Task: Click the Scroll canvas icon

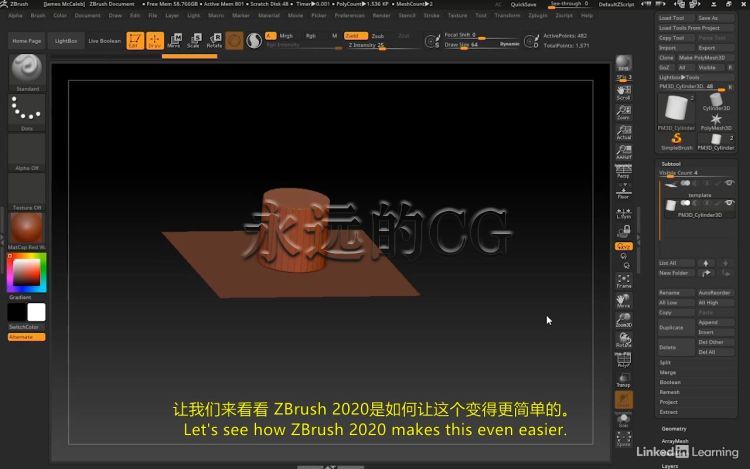Action: pos(624,93)
